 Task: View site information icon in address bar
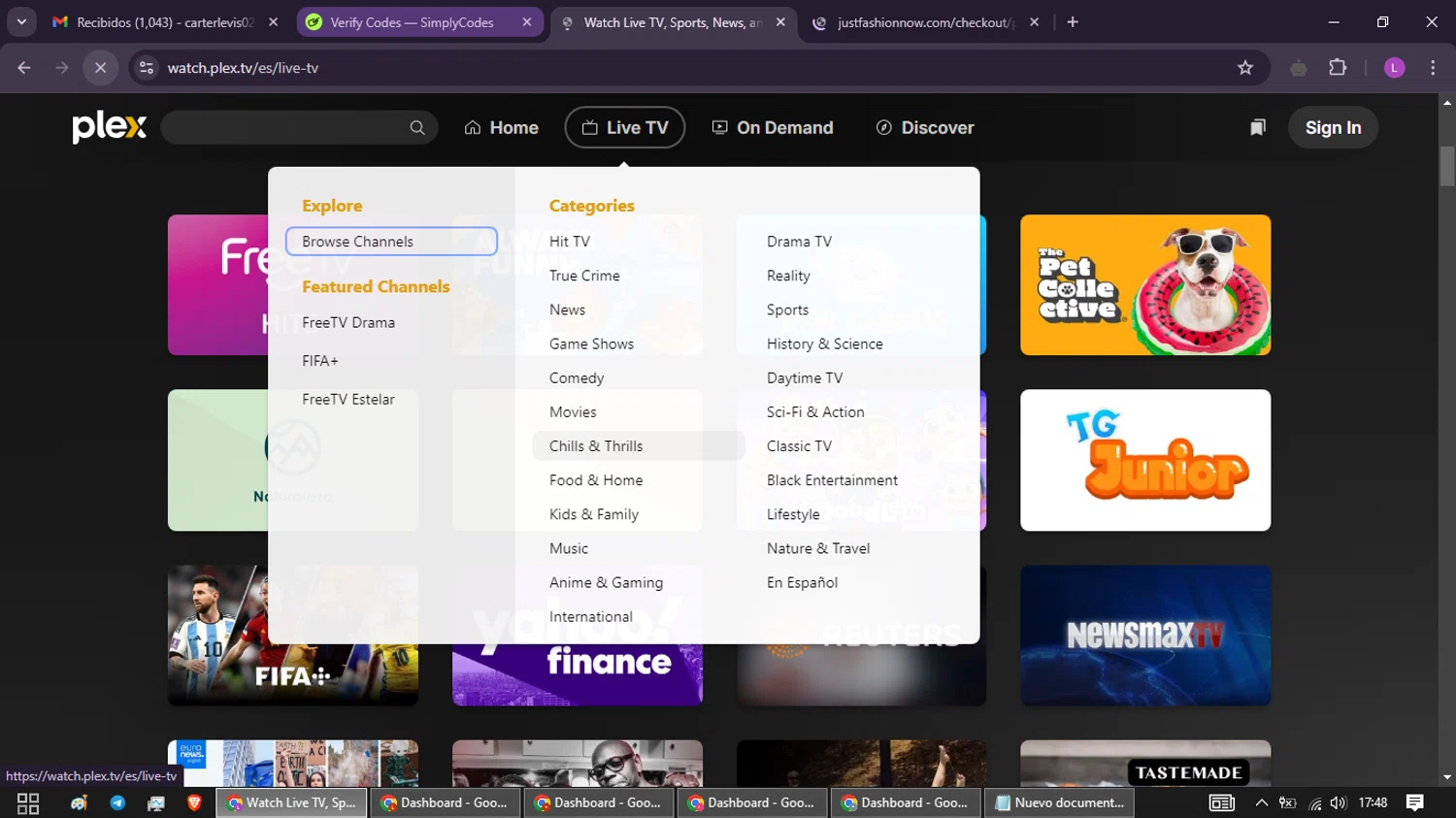147,68
